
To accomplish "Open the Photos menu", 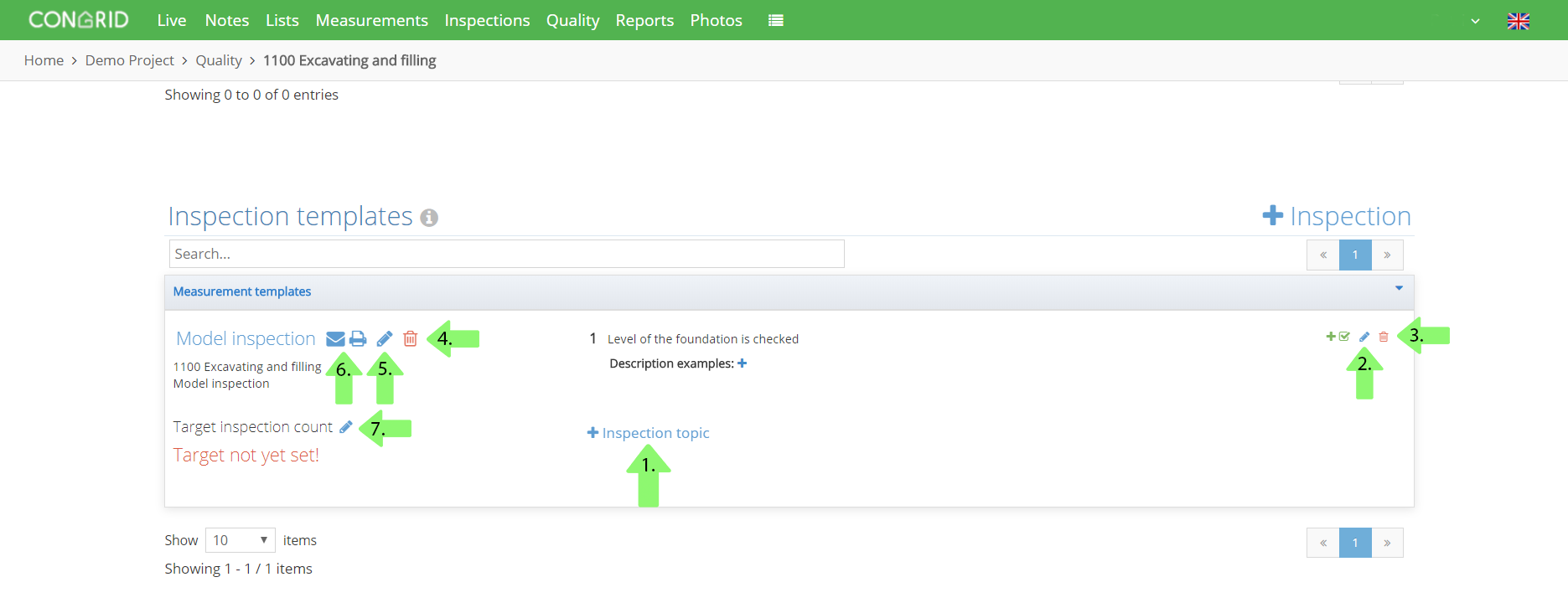I will (x=716, y=20).
